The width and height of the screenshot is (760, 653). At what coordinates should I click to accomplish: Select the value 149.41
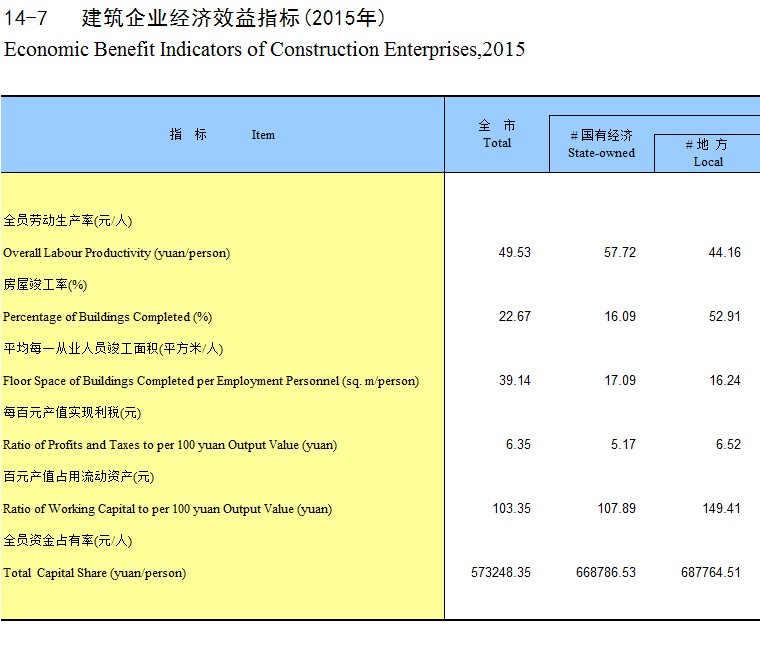click(x=722, y=509)
